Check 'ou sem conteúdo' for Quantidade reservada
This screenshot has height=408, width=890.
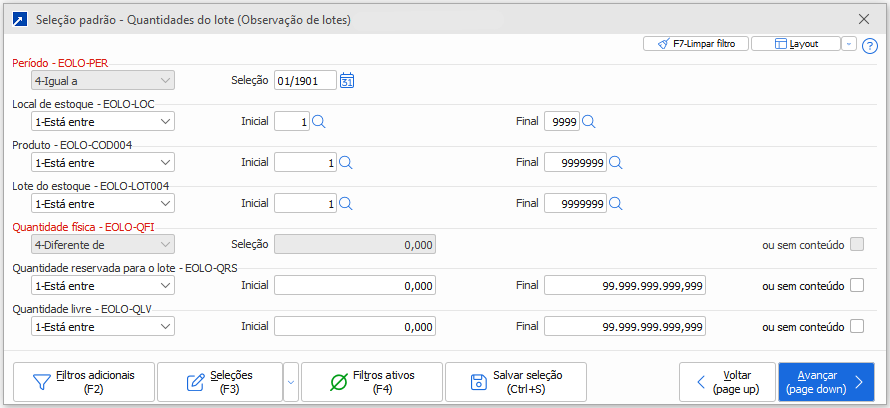(856, 286)
